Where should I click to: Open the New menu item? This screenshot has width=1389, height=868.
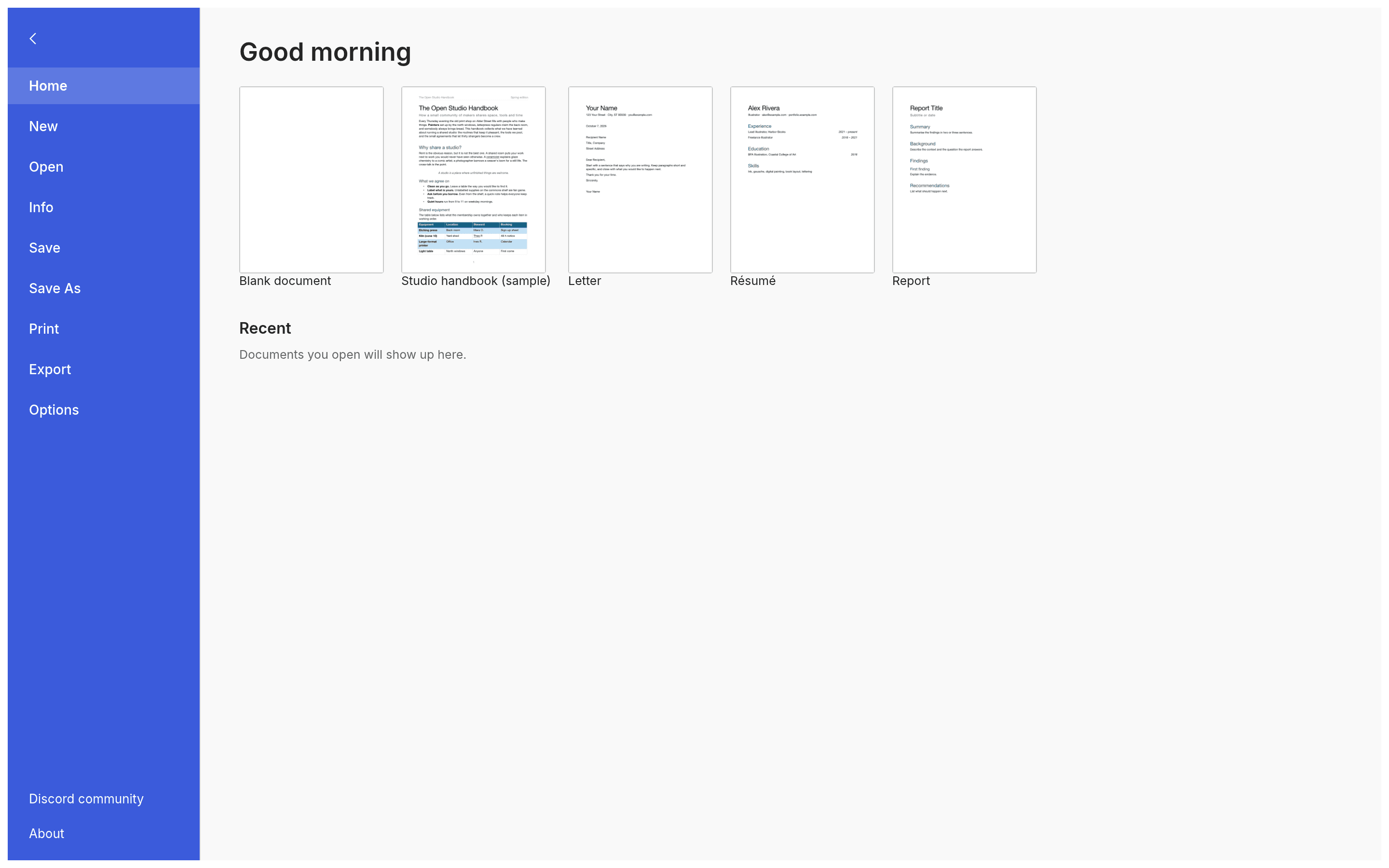coord(103,126)
